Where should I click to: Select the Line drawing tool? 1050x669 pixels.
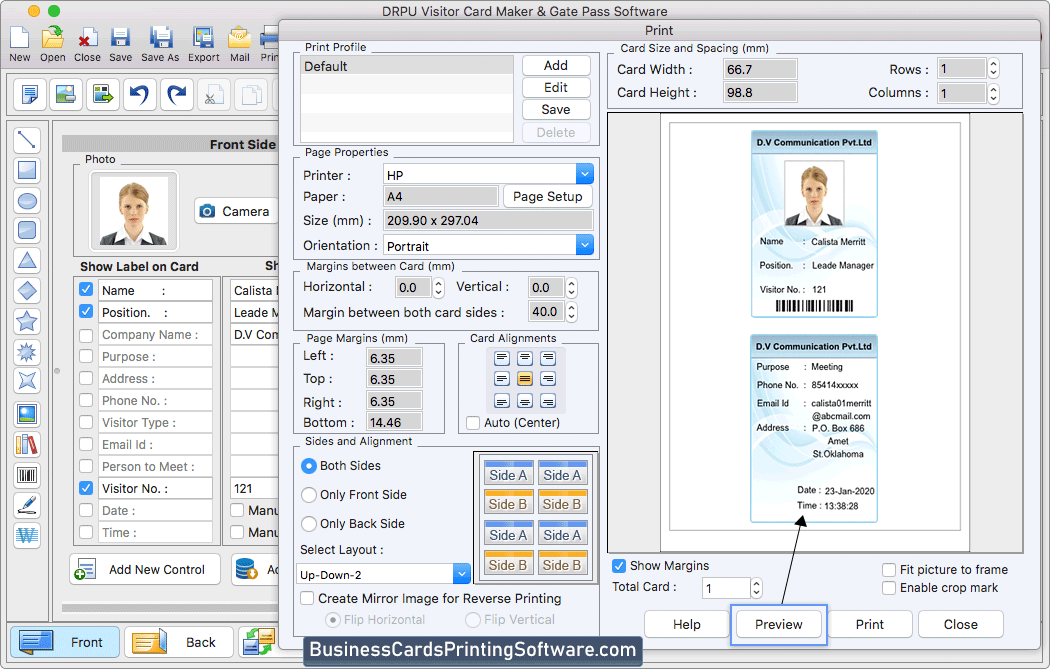27,140
